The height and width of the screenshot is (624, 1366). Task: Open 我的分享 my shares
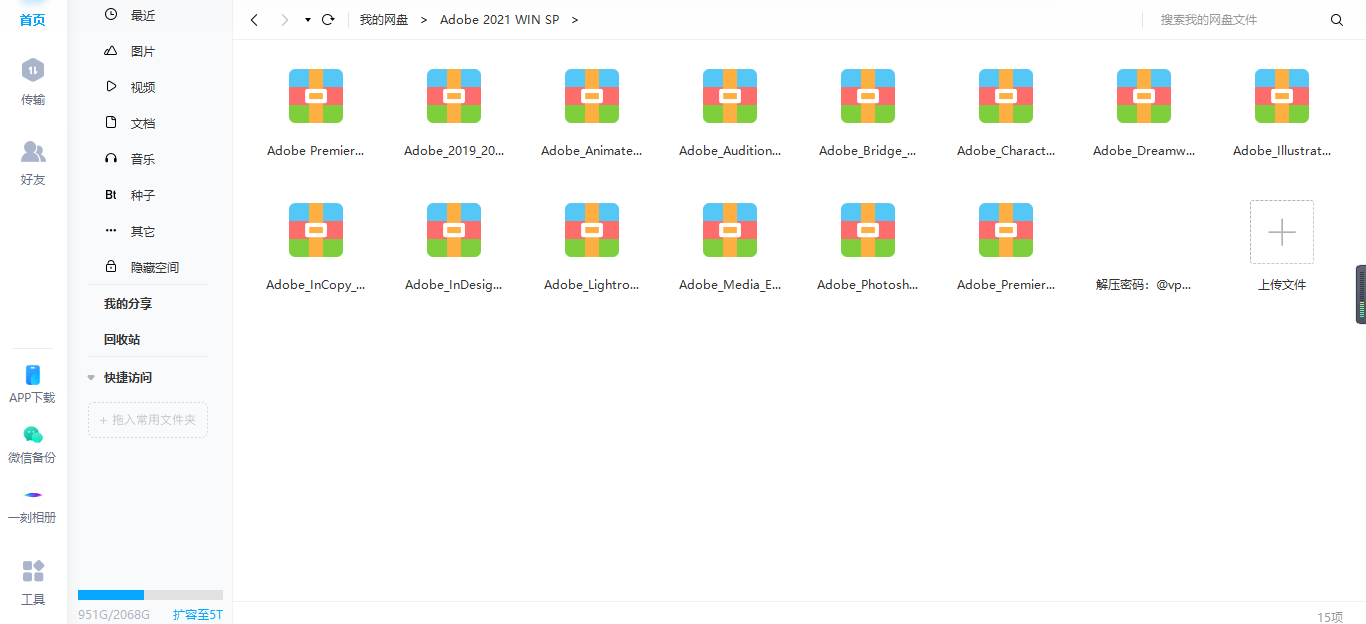point(128,303)
